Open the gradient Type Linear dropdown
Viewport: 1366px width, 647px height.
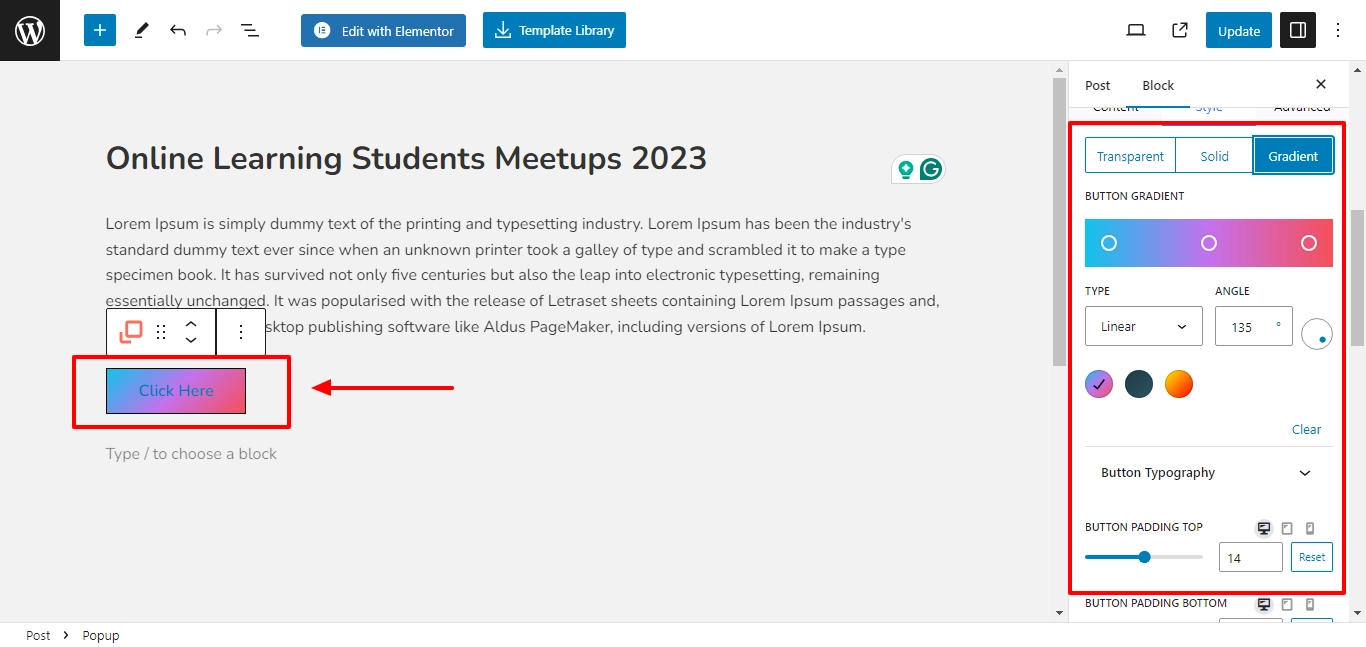pos(1144,326)
